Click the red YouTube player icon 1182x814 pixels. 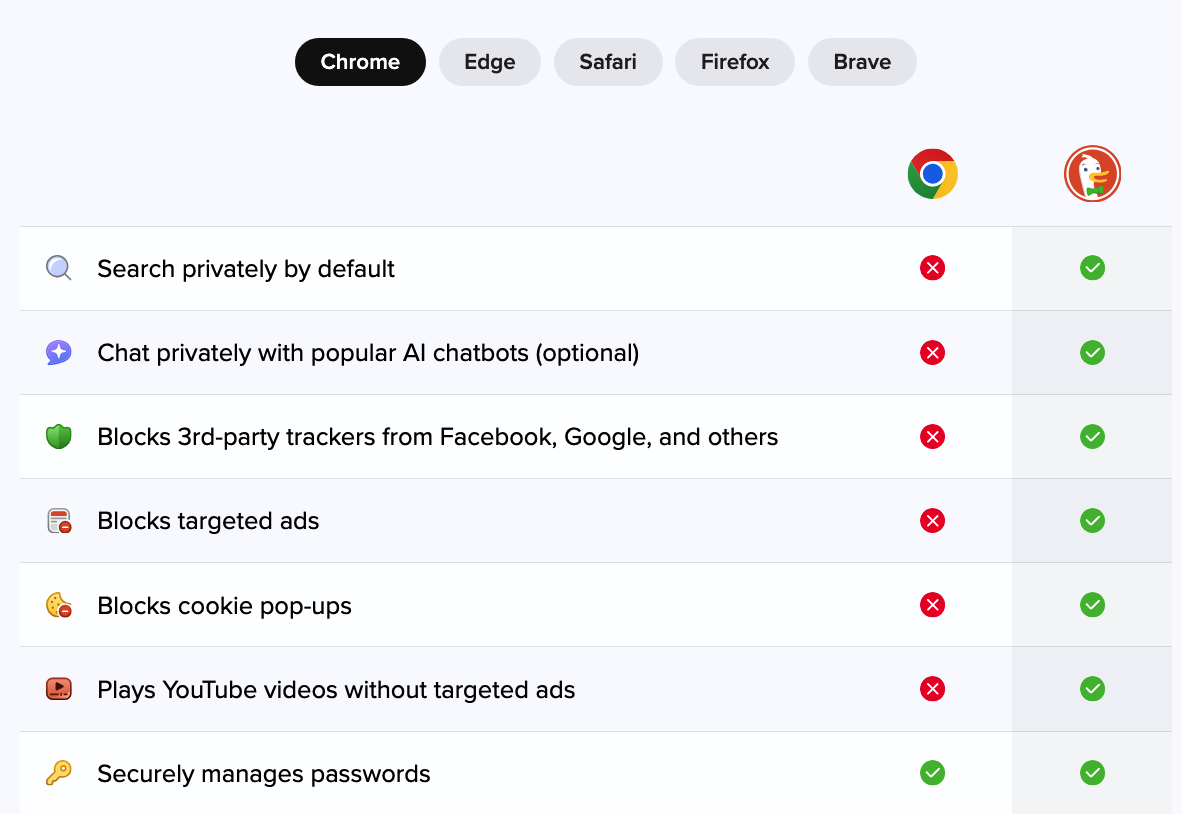coord(59,689)
